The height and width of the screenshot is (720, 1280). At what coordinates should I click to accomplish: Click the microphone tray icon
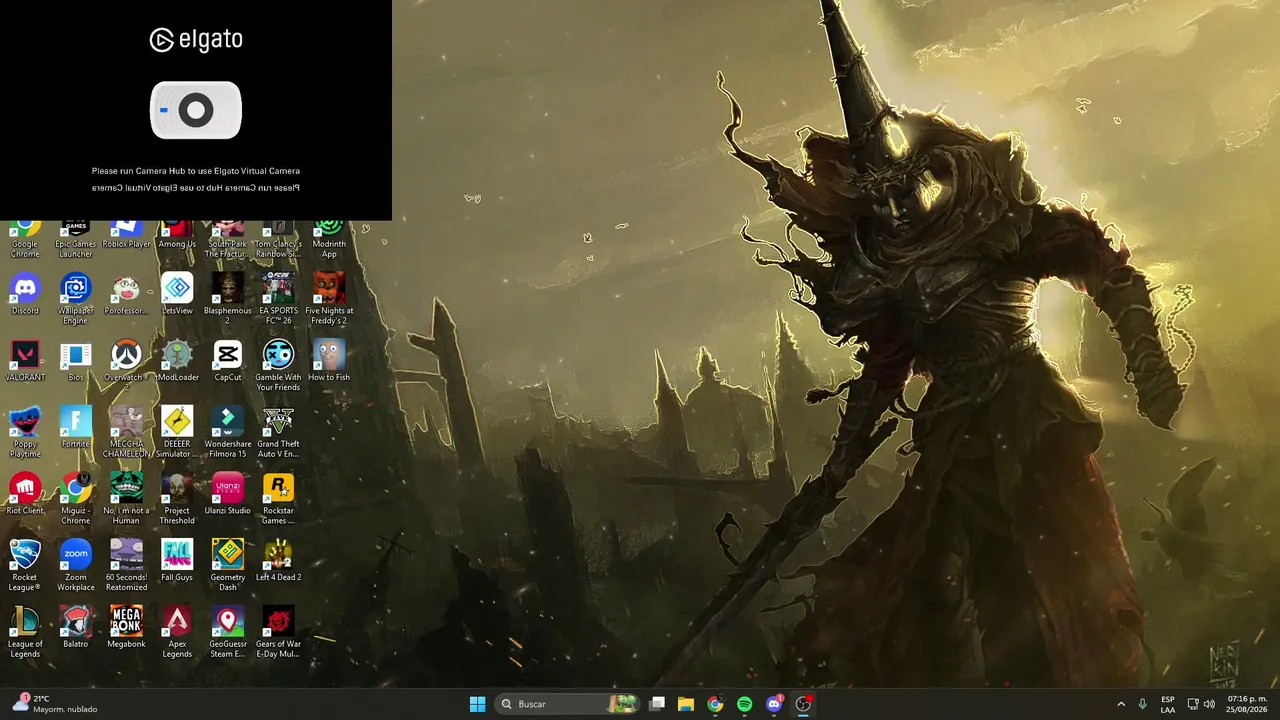pos(1142,704)
